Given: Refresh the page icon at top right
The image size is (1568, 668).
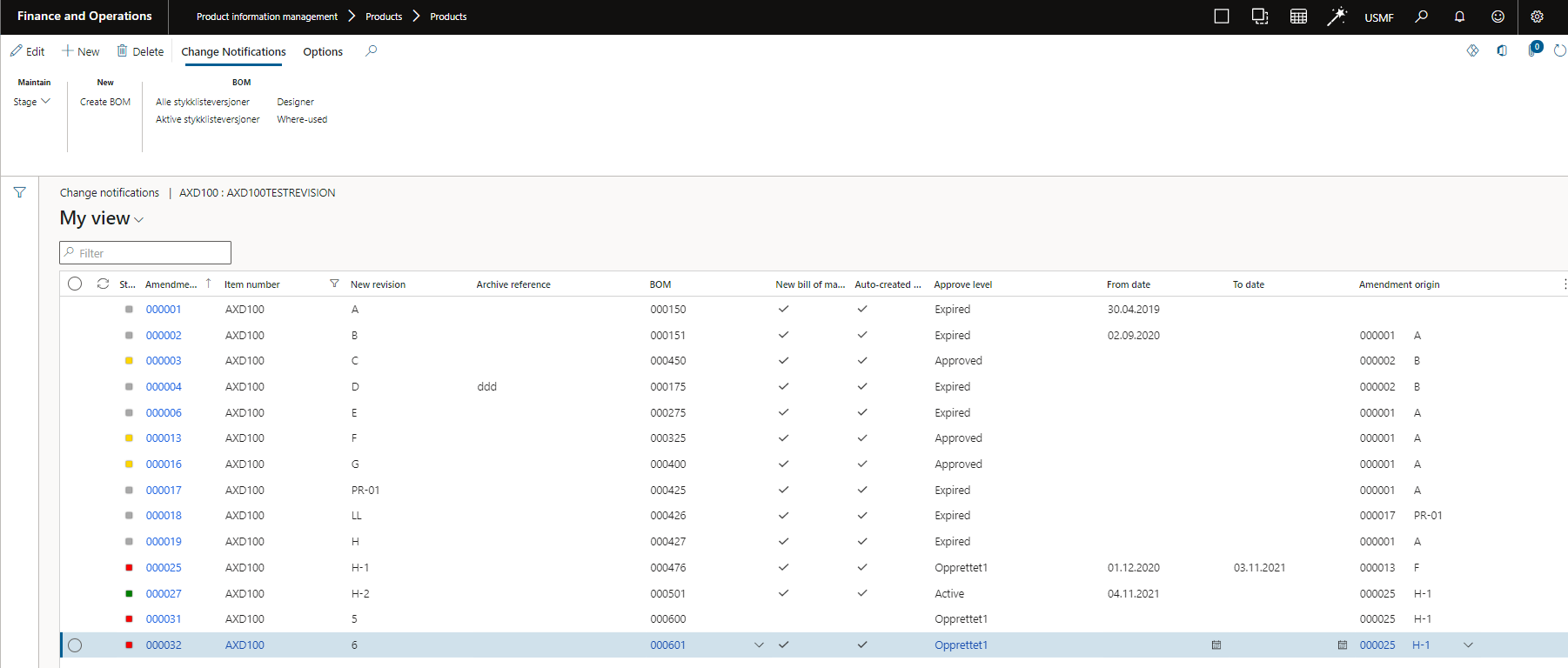Looking at the screenshot, I should 1560,50.
